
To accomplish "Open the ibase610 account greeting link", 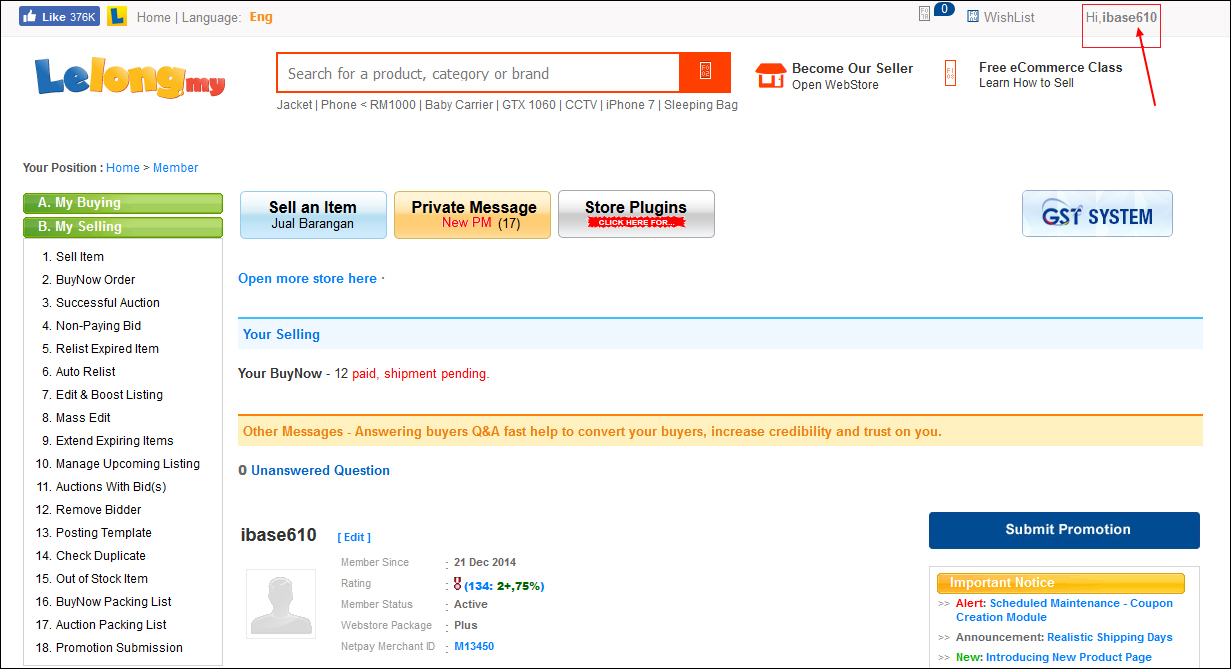I will click(1121, 17).
